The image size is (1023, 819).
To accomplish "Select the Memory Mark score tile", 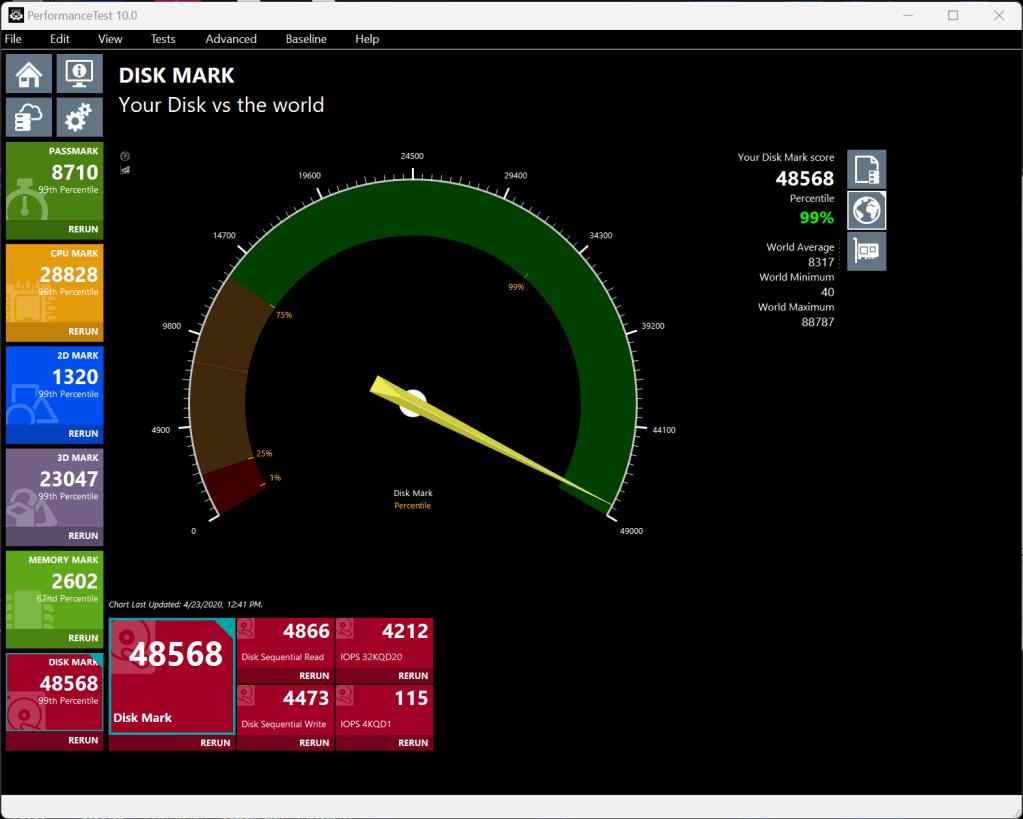I will [55, 586].
